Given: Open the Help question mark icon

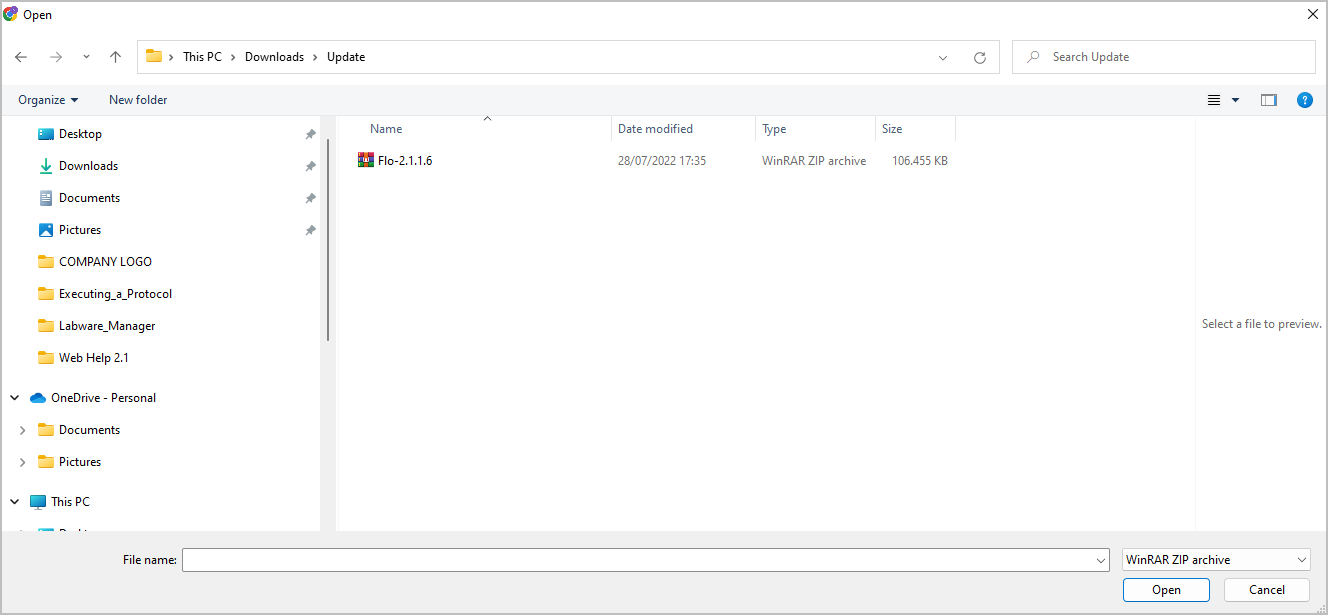Looking at the screenshot, I should coord(1304,100).
